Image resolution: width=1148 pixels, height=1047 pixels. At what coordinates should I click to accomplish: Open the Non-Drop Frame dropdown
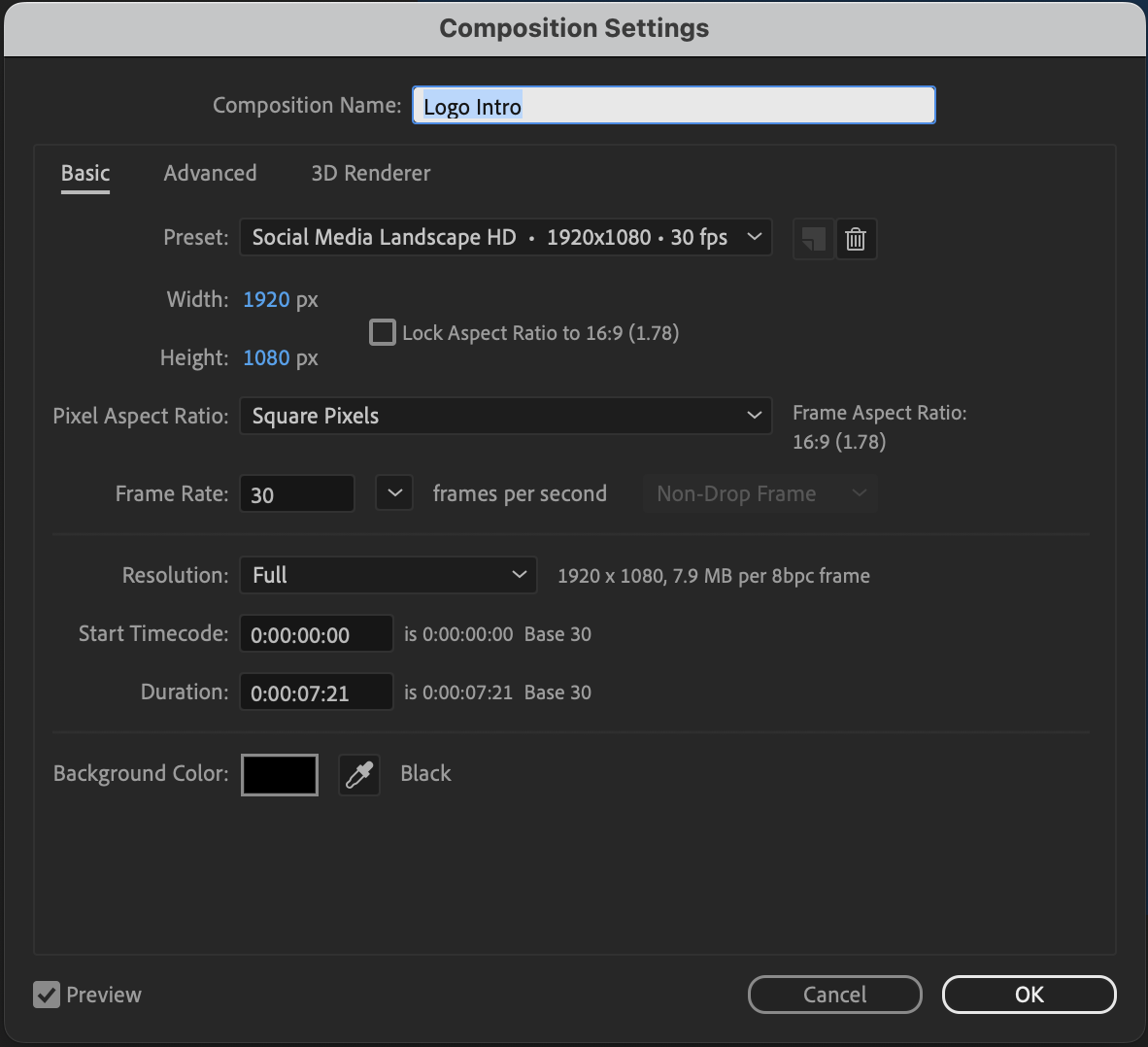pos(760,493)
